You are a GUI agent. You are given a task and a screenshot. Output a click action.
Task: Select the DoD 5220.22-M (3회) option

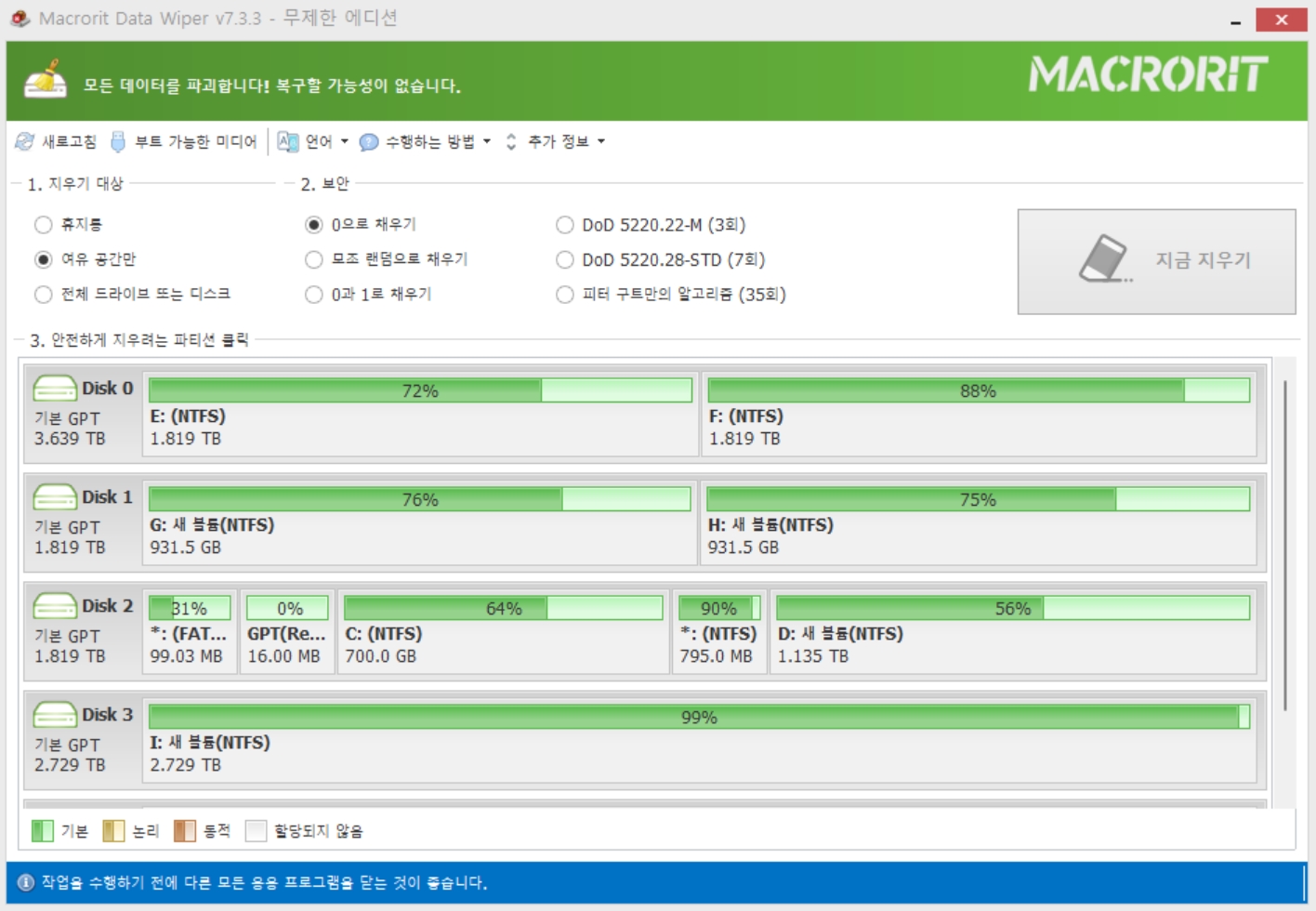point(564,224)
